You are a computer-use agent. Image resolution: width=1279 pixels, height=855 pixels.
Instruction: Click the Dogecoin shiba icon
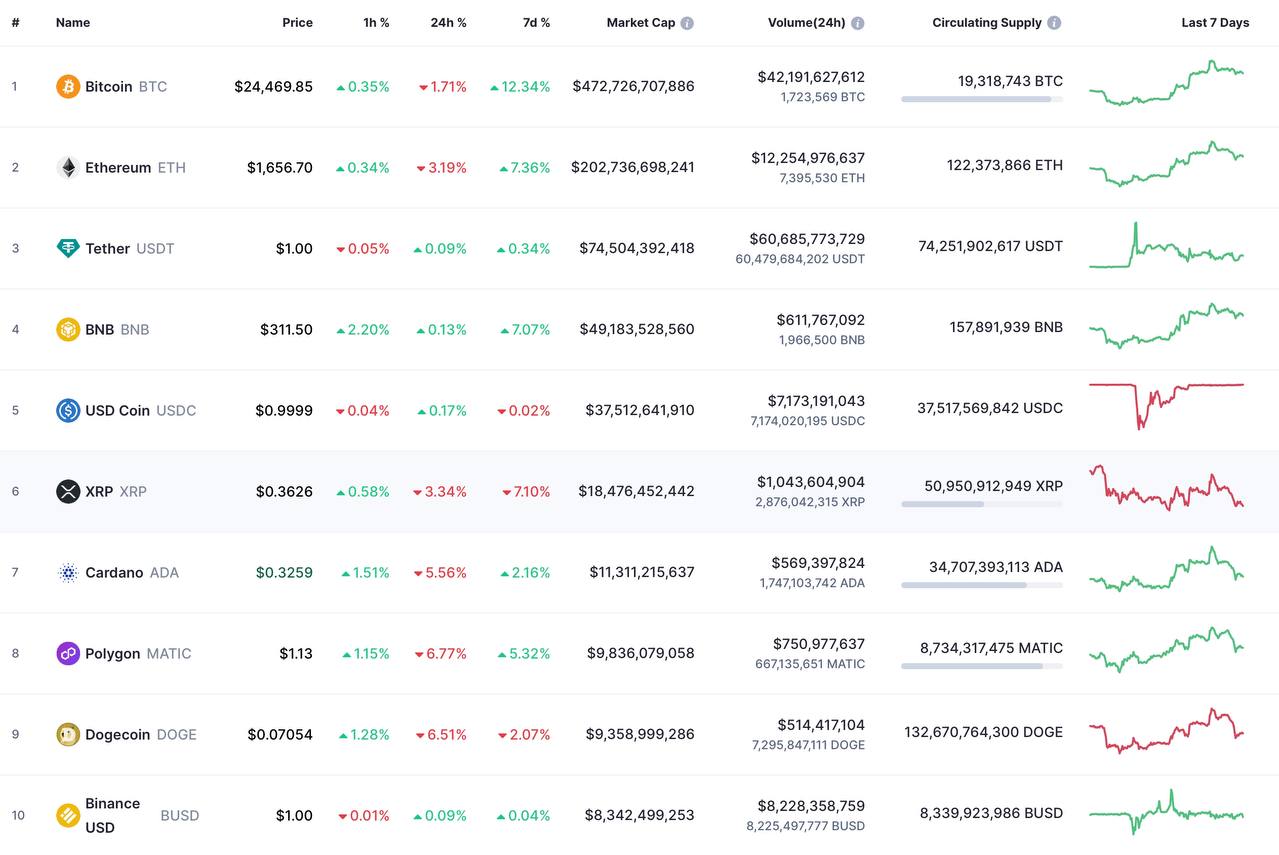pos(68,735)
